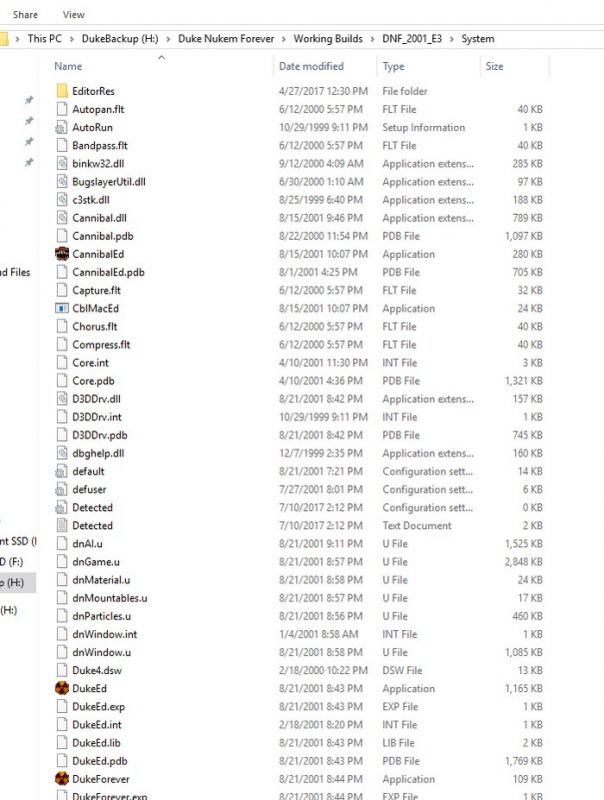The image size is (604, 800).
Task: Select the dnMountables.u file name
Action: click(110, 598)
